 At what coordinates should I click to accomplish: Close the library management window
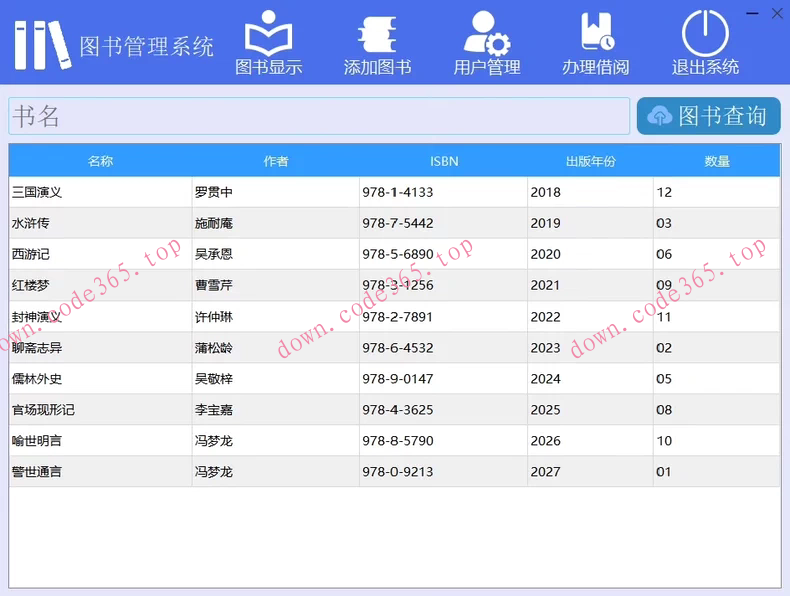coord(777,14)
